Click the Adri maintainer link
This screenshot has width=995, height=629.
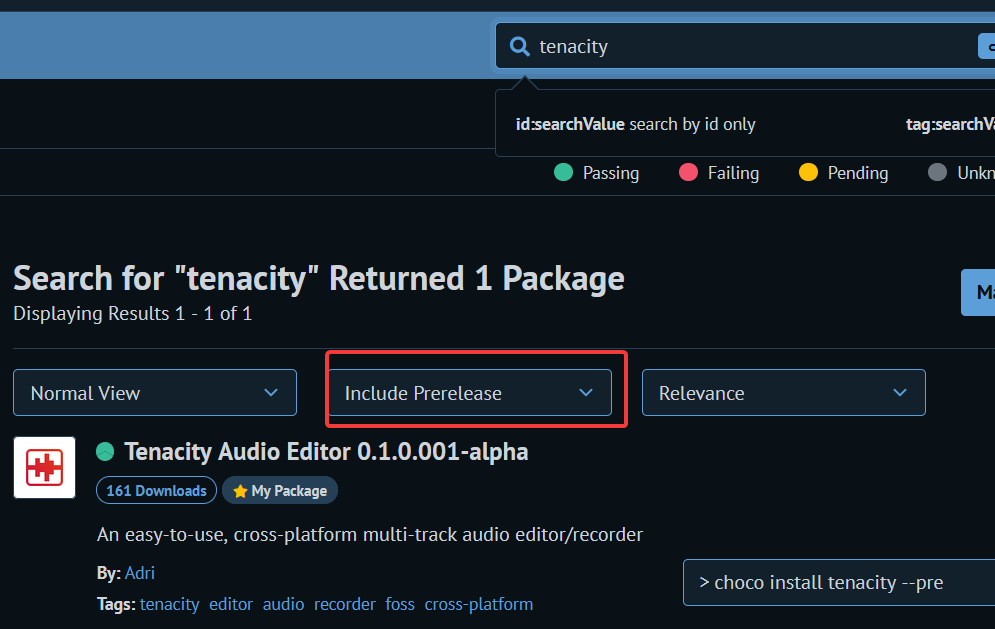point(139,572)
